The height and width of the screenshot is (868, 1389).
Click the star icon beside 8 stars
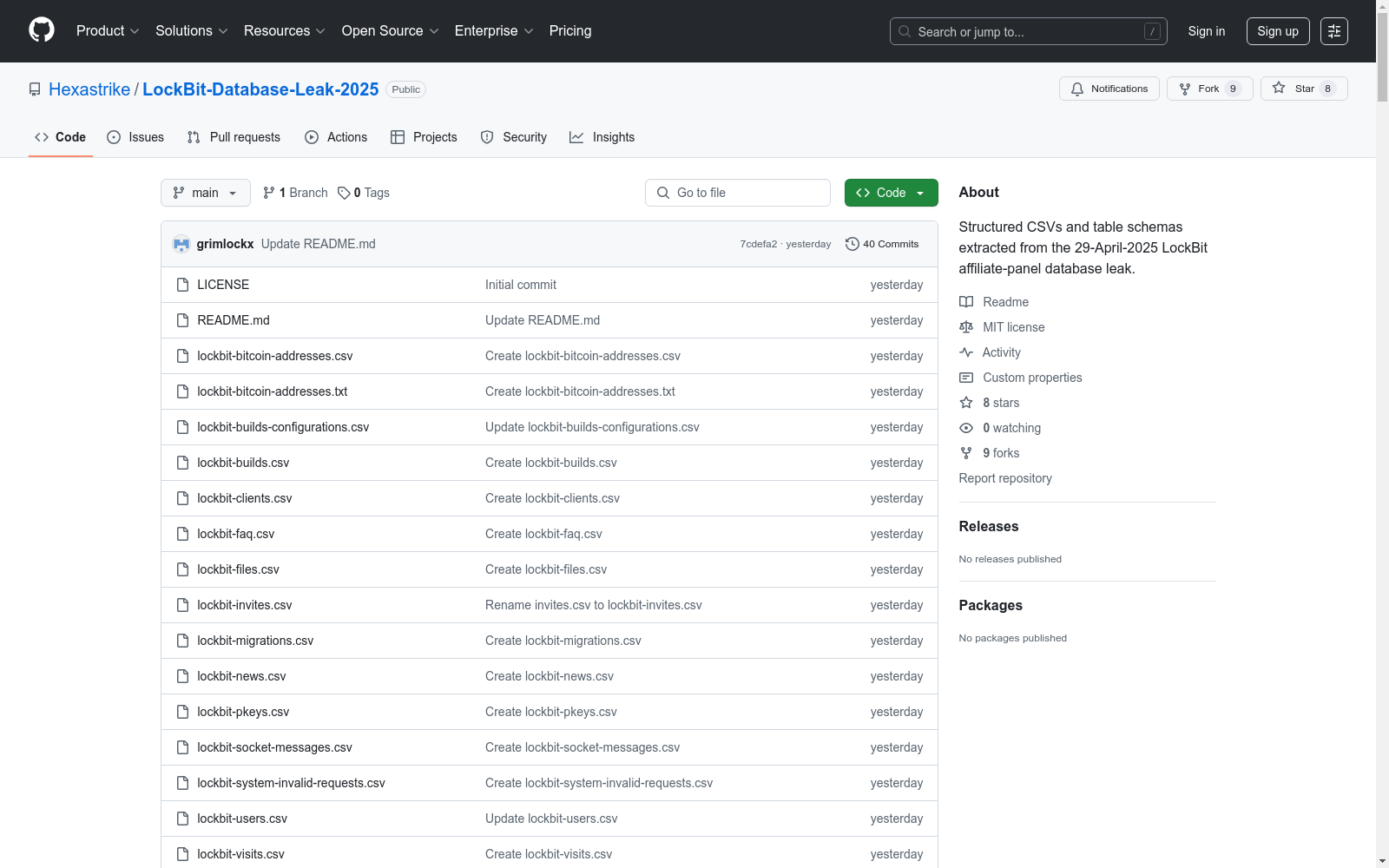coord(966,403)
